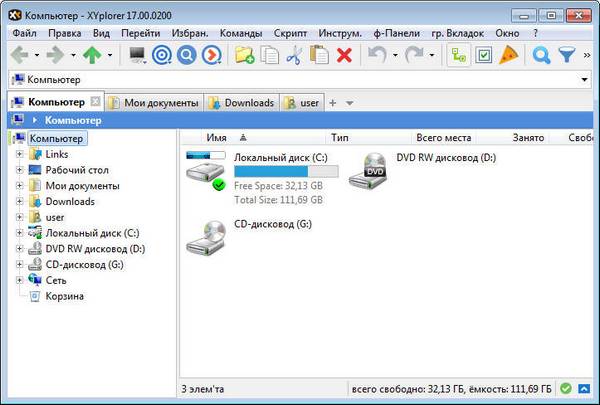Open the Перейти menu

click(140, 33)
